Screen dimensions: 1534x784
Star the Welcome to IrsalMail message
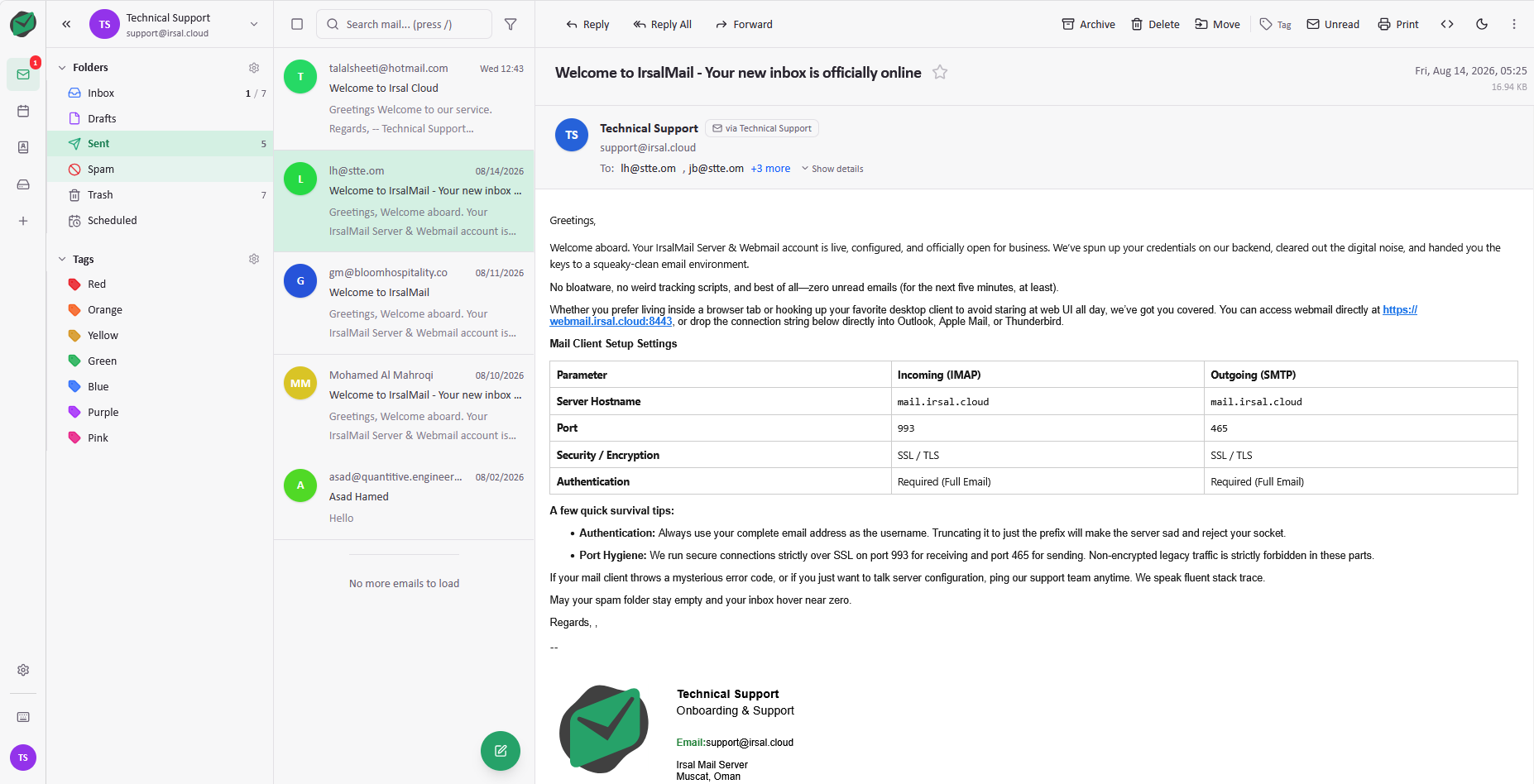coord(940,73)
